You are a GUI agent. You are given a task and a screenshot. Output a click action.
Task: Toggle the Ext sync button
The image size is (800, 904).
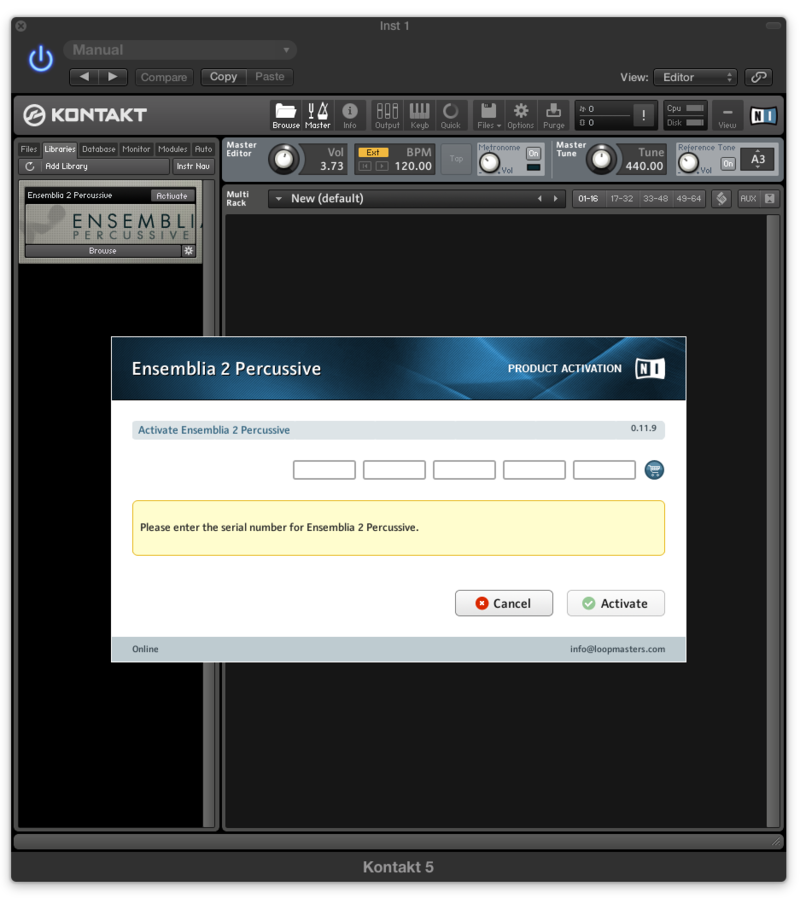373,152
